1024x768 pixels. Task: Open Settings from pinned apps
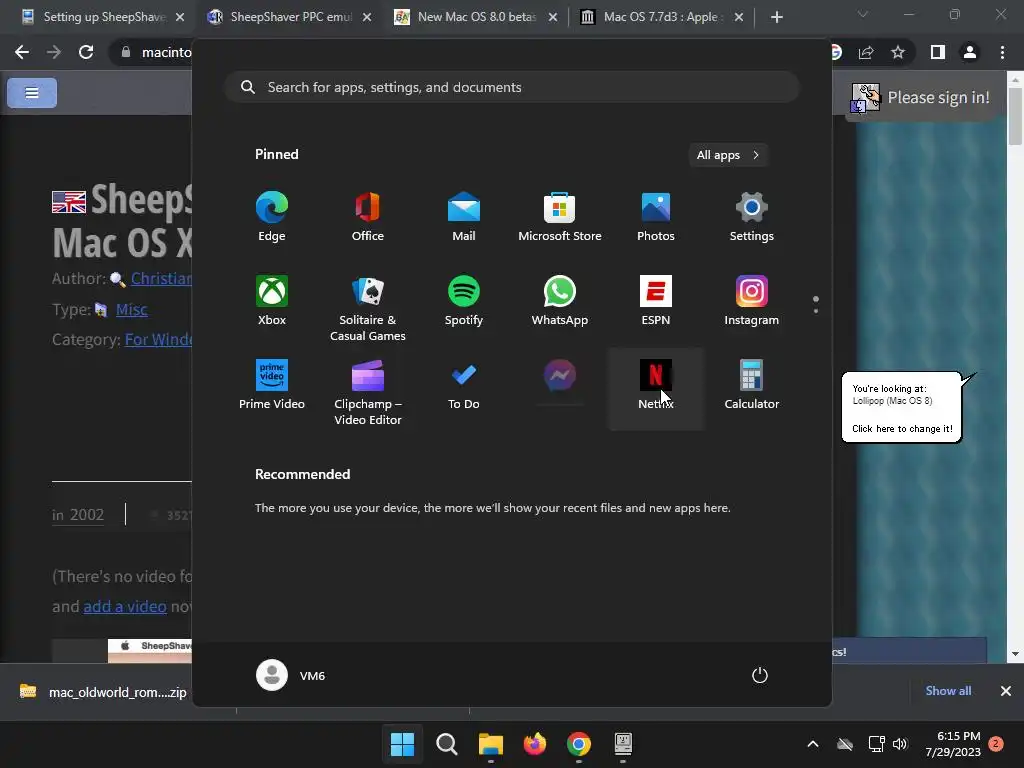click(752, 217)
